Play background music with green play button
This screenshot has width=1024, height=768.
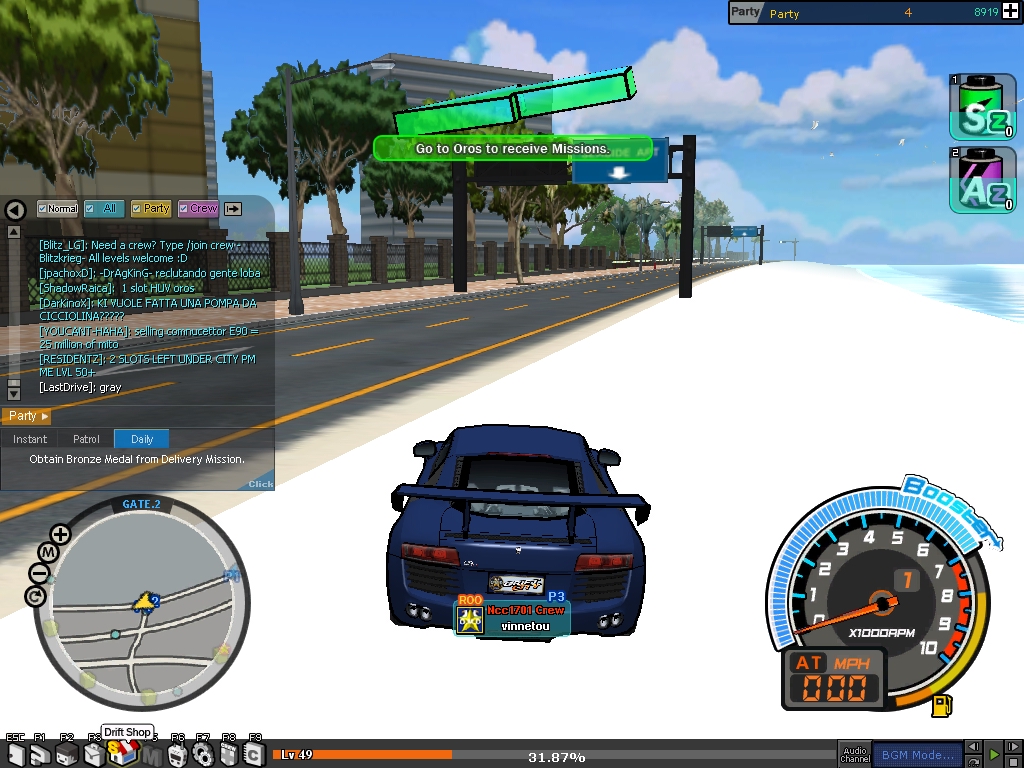tap(993, 754)
